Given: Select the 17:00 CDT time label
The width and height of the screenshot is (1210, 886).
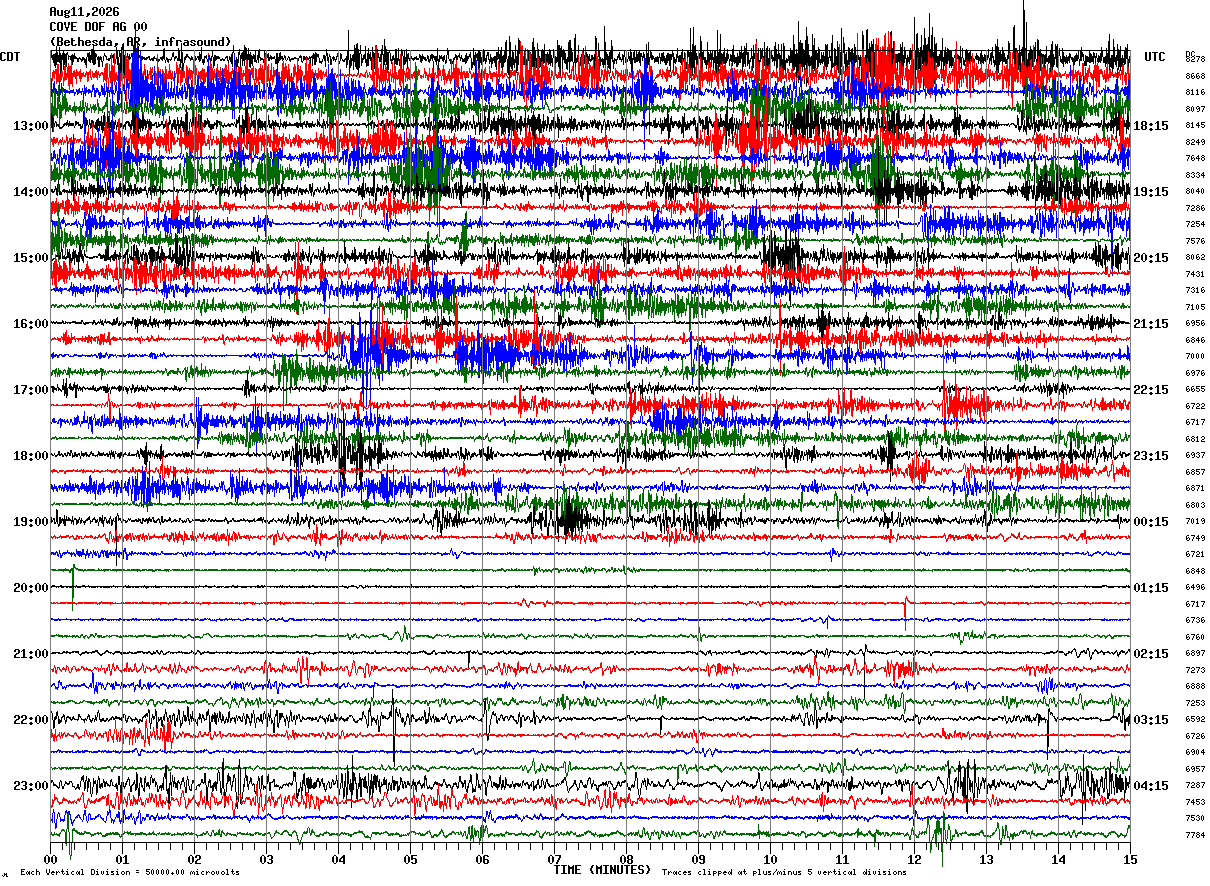Looking at the screenshot, I should coord(30,390).
